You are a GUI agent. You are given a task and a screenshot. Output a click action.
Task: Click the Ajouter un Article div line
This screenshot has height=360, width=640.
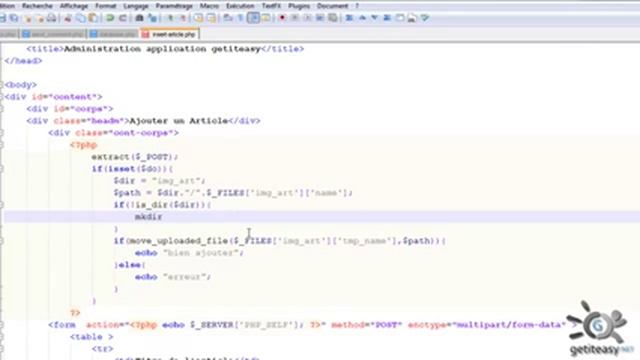click(143, 121)
